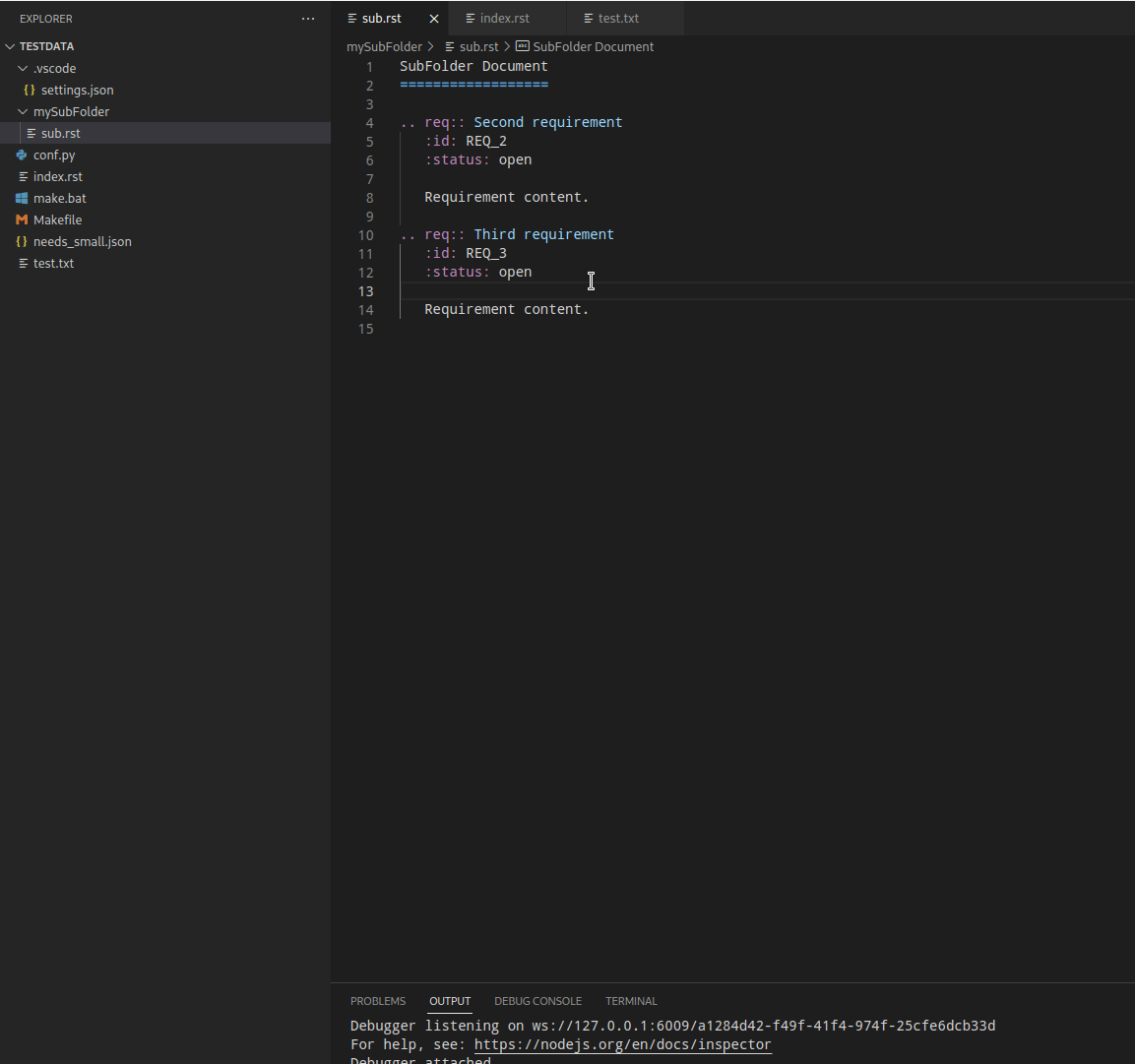Click the index.rst file icon in Explorer
The width and height of the screenshot is (1135, 1064).
tap(24, 176)
